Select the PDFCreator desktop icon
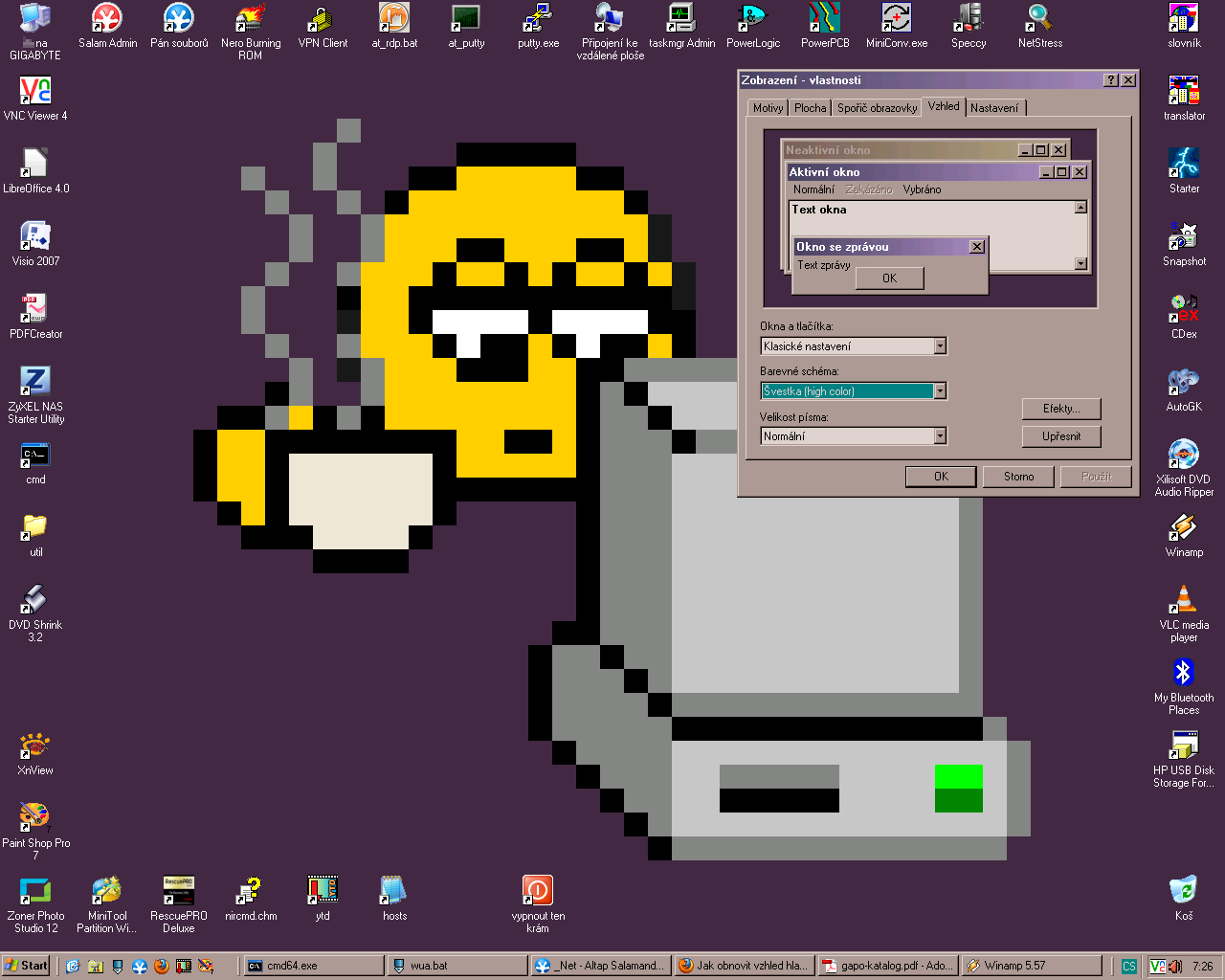The image size is (1225, 980). (x=35, y=317)
